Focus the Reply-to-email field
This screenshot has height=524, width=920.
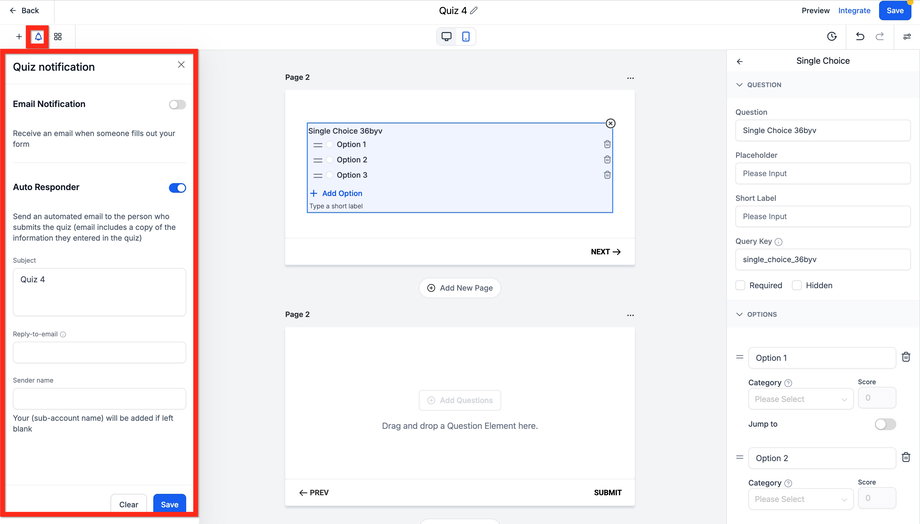[x=99, y=353]
